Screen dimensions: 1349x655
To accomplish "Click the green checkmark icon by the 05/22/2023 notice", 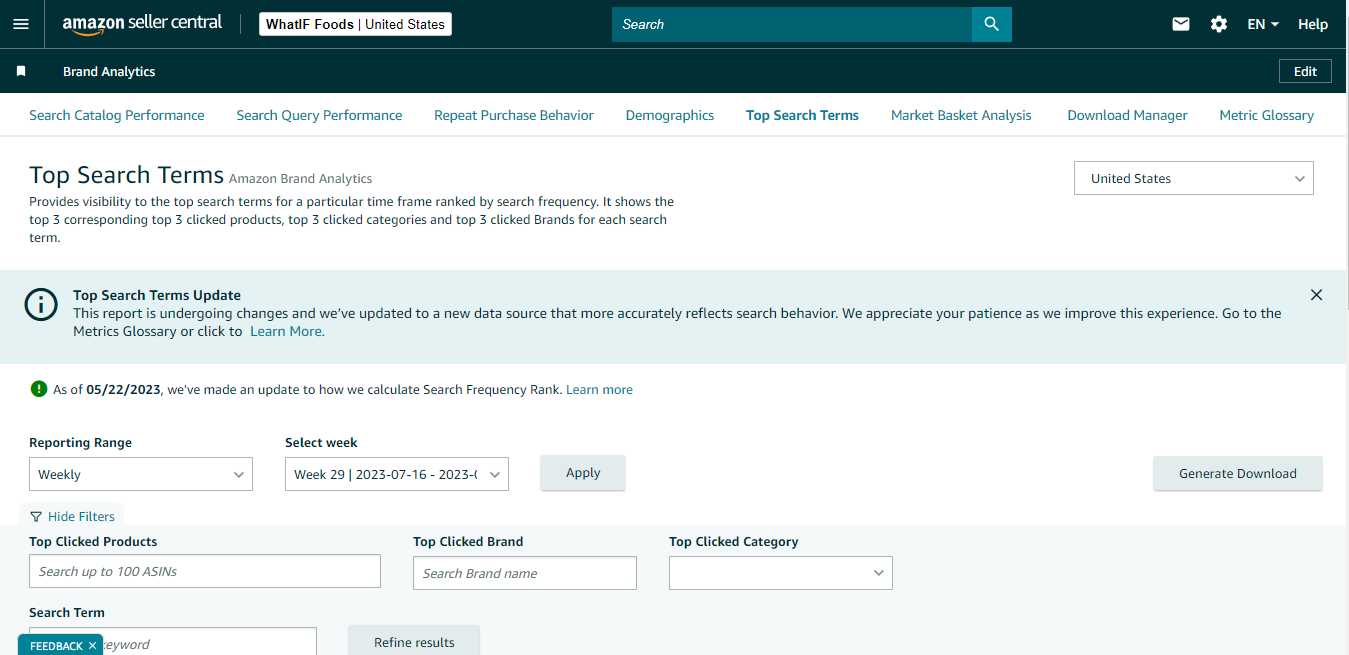I will (37, 389).
